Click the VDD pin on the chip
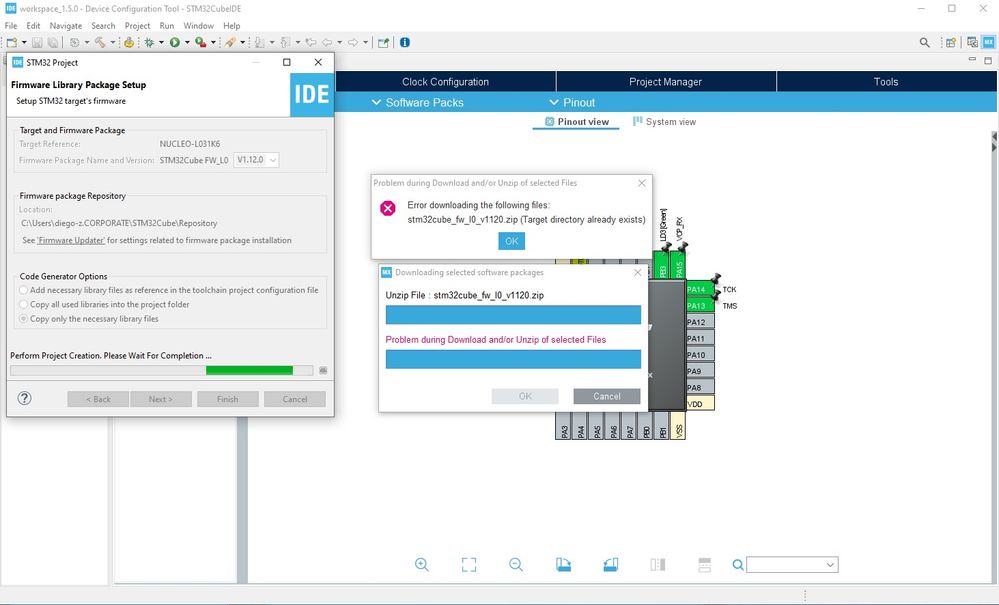Image resolution: width=999 pixels, height=605 pixels. 700,404
